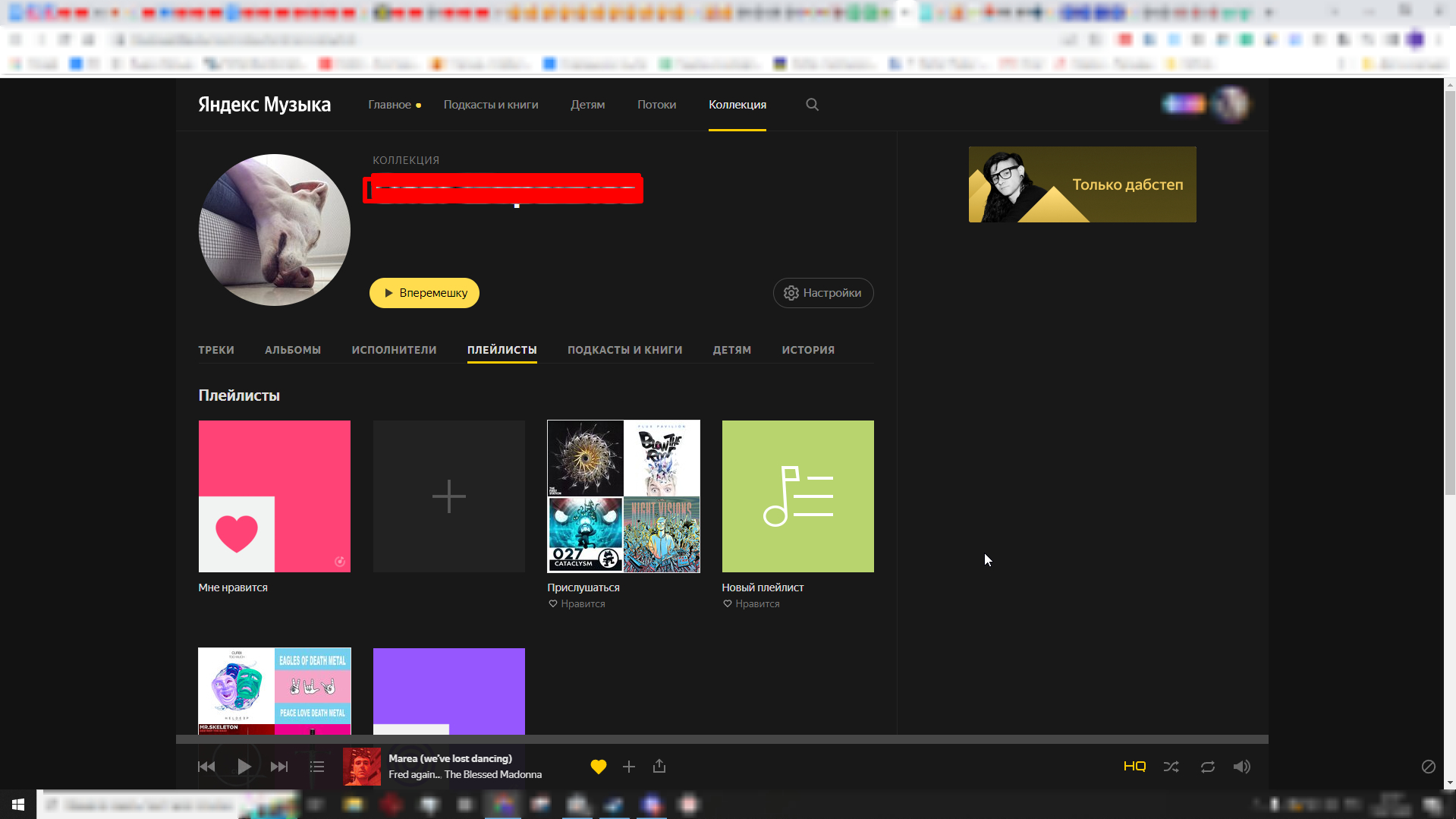
Task: Open Settings with the gear button
Action: point(823,293)
